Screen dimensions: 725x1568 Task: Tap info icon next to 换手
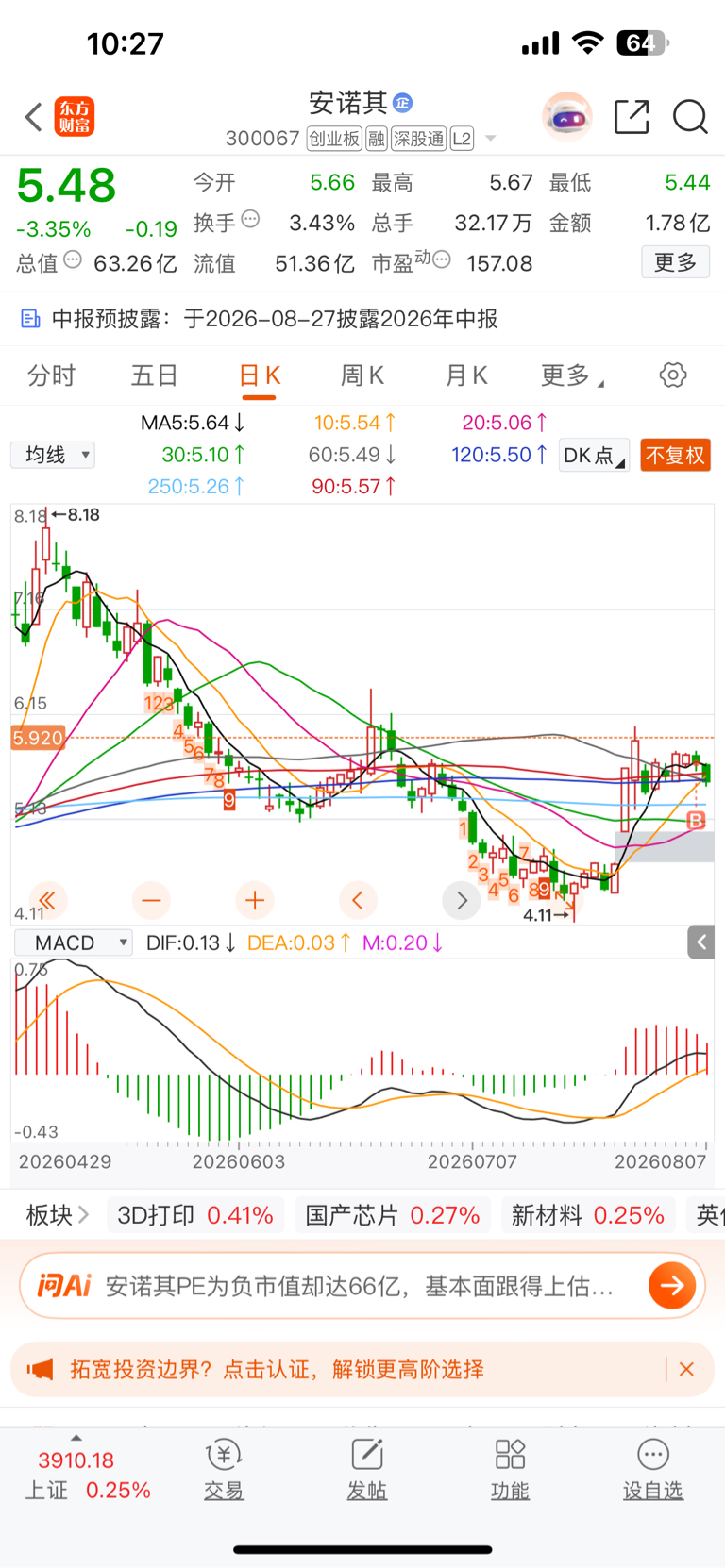tap(250, 219)
